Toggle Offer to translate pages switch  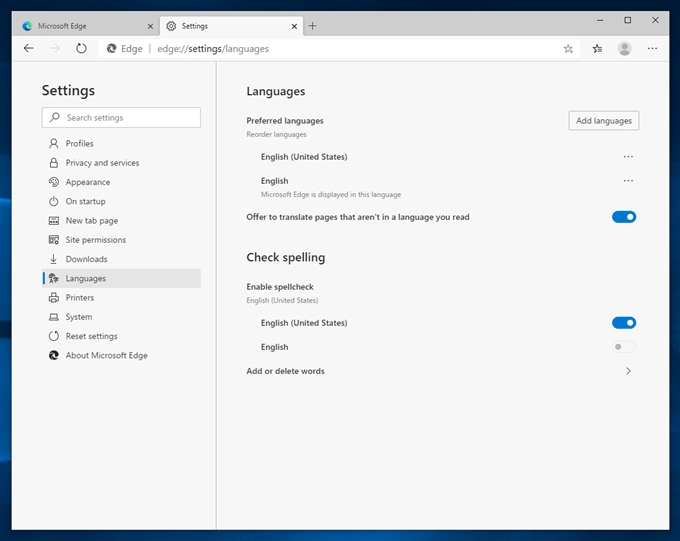(624, 216)
